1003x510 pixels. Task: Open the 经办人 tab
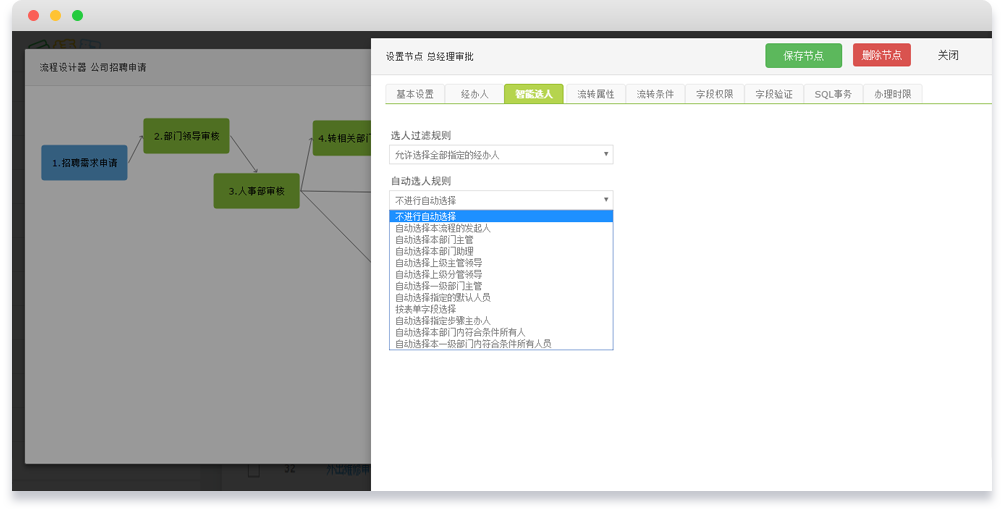tap(474, 94)
